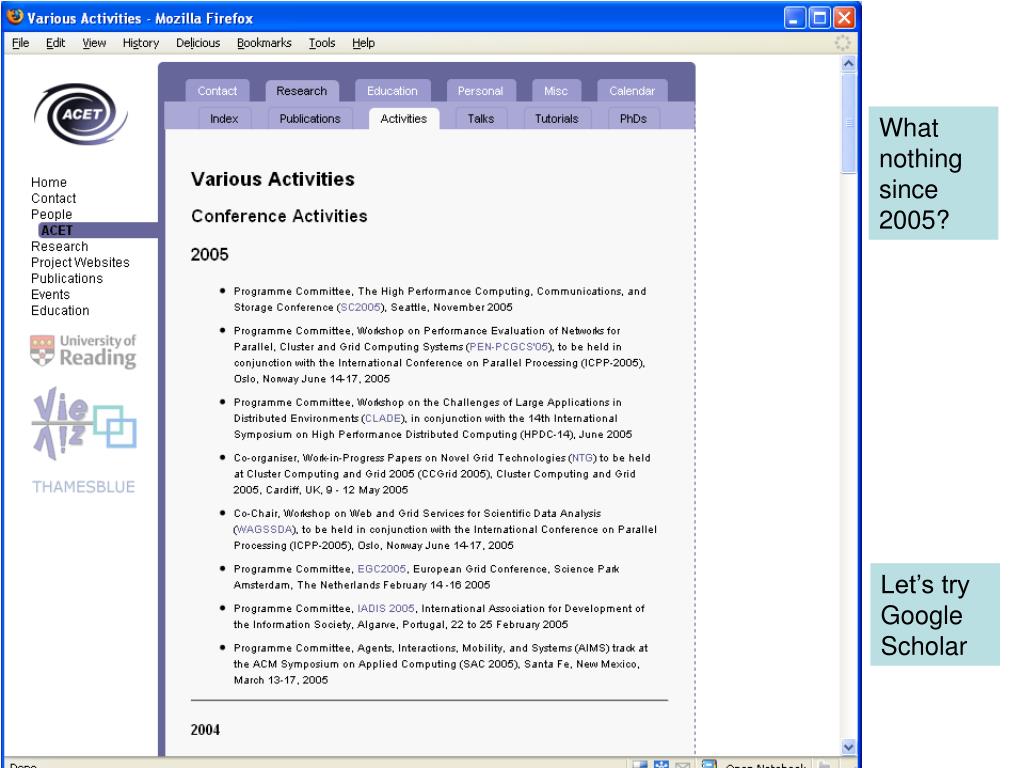Open Project Websites sidebar link
This screenshot has height=768, width=1024.
80,263
